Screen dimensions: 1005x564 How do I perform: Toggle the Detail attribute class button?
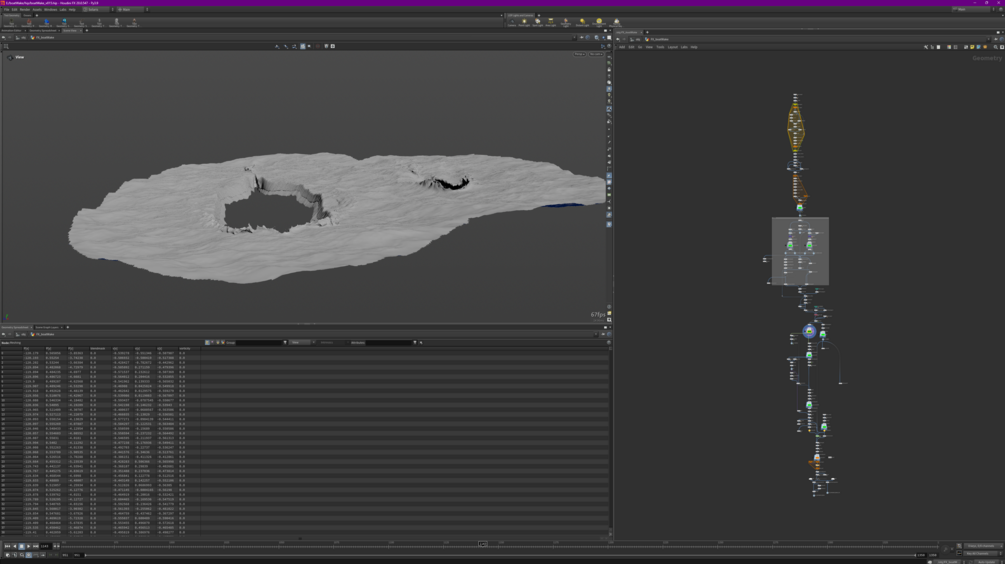222,342
